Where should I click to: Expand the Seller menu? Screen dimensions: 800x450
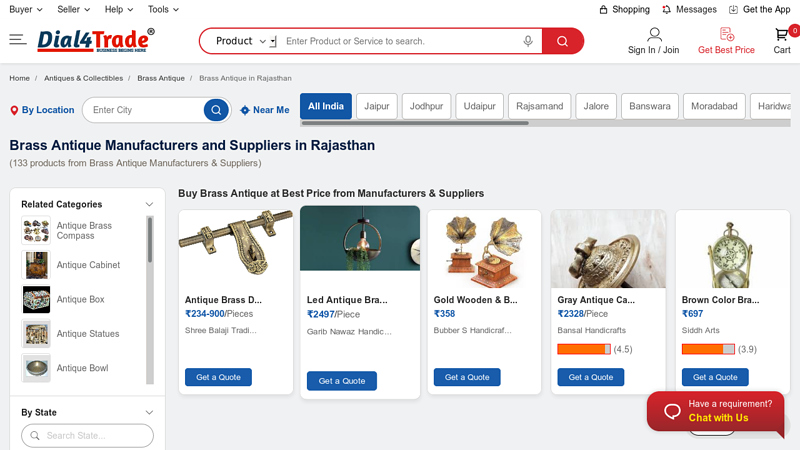coord(73,9)
